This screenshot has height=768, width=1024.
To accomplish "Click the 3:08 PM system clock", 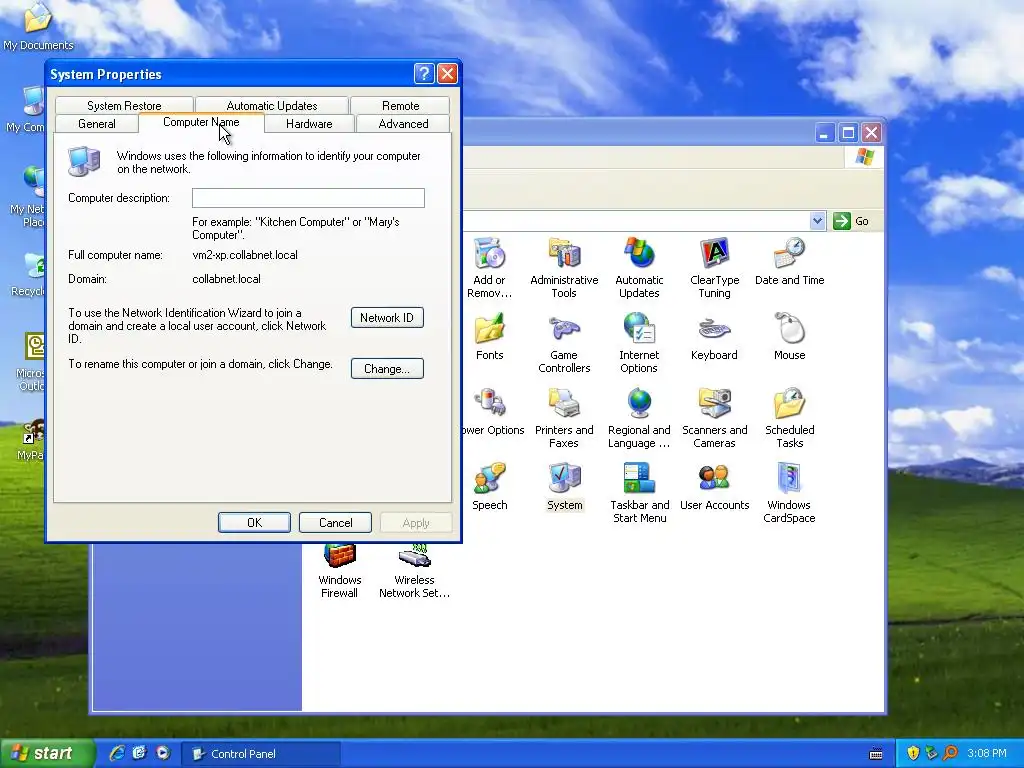I will coord(987,753).
